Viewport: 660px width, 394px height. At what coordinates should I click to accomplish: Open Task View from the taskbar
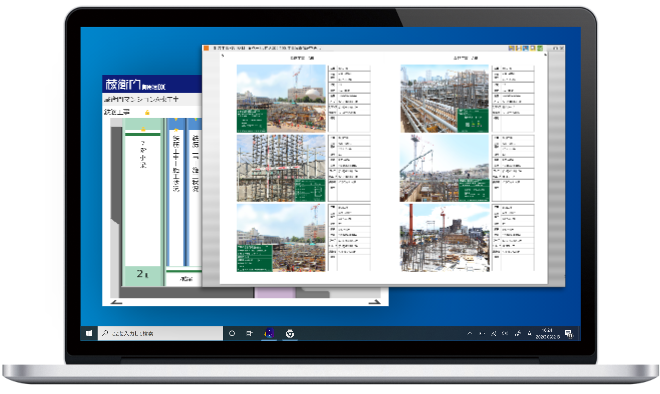(x=250, y=333)
